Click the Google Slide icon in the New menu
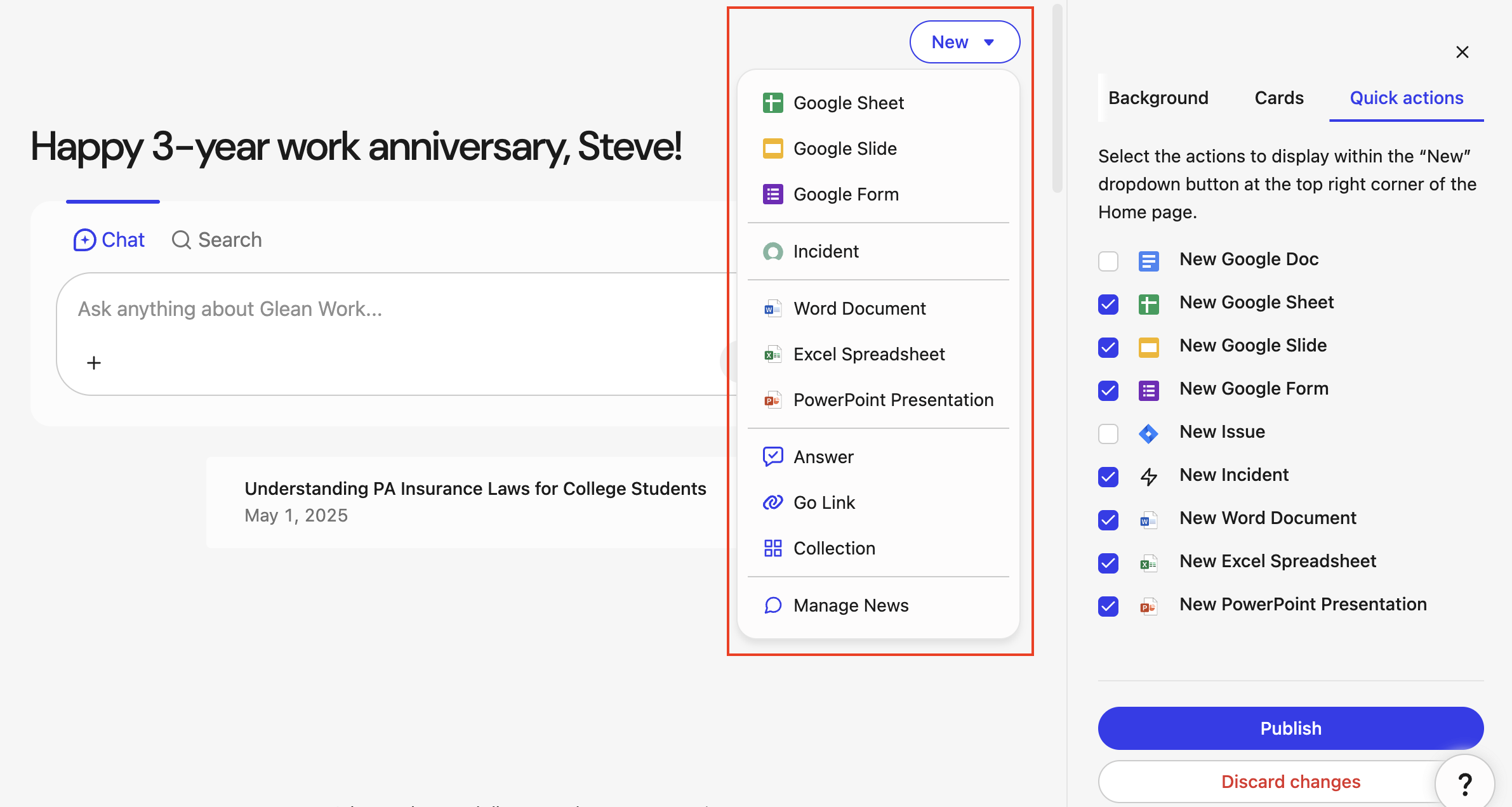 tap(773, 148)
